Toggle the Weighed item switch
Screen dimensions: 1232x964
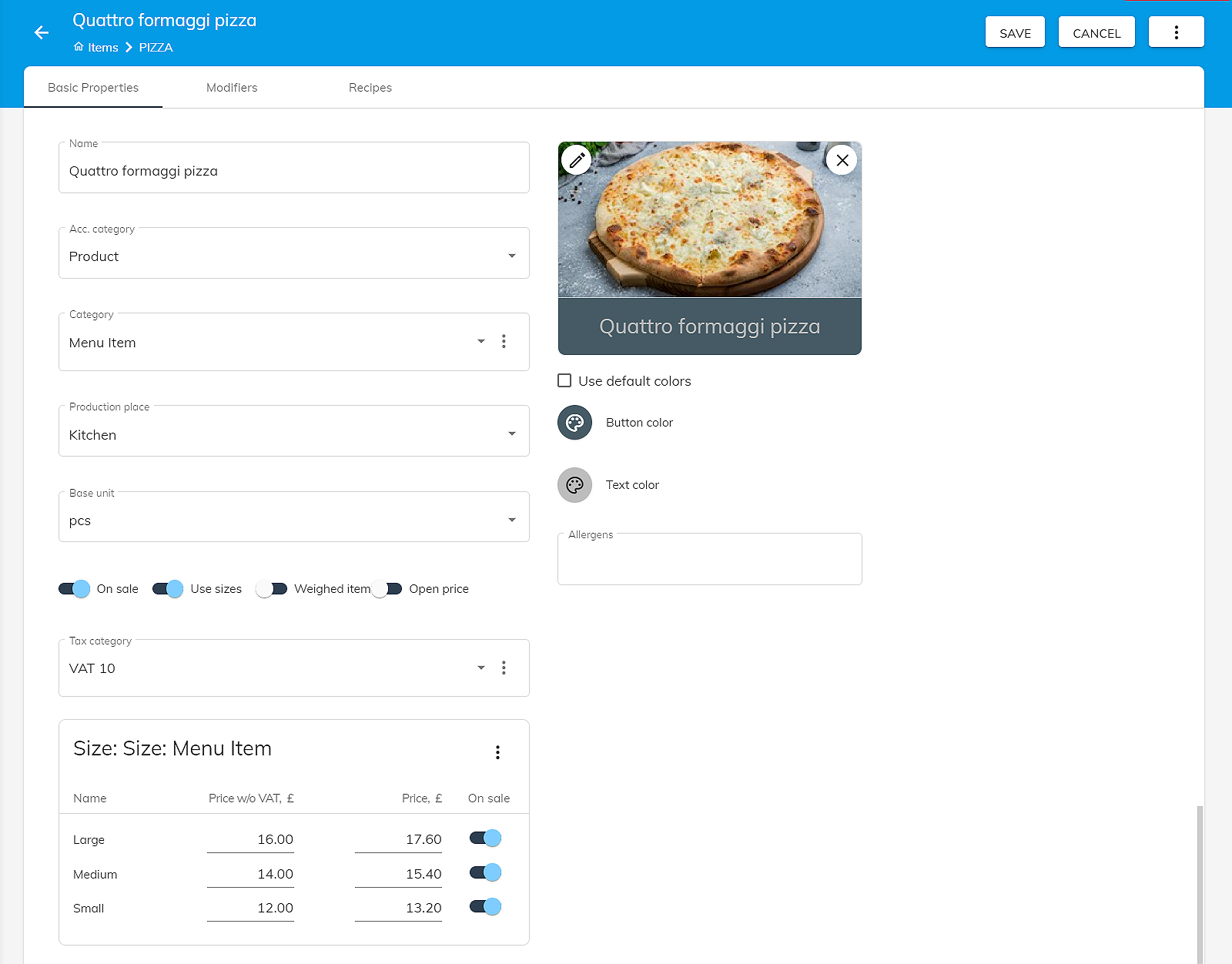coord(272,589)
